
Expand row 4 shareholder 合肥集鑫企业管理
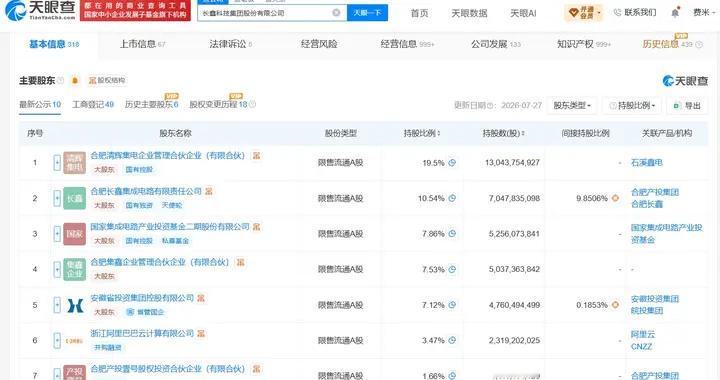click(x=57, y=269)
